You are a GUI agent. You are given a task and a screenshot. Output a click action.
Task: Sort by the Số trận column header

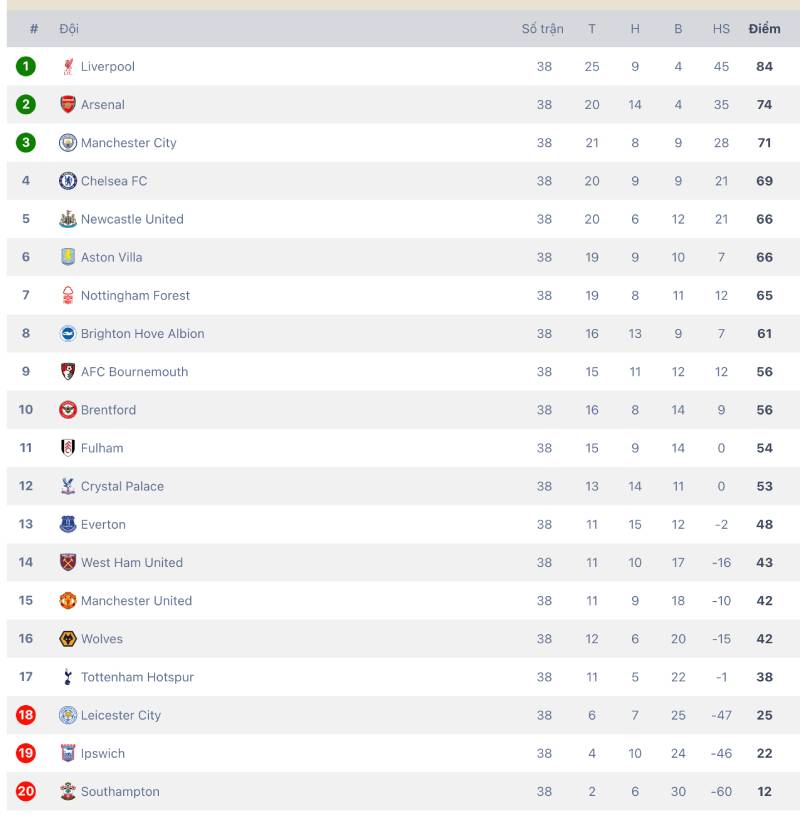coord(543,29)
